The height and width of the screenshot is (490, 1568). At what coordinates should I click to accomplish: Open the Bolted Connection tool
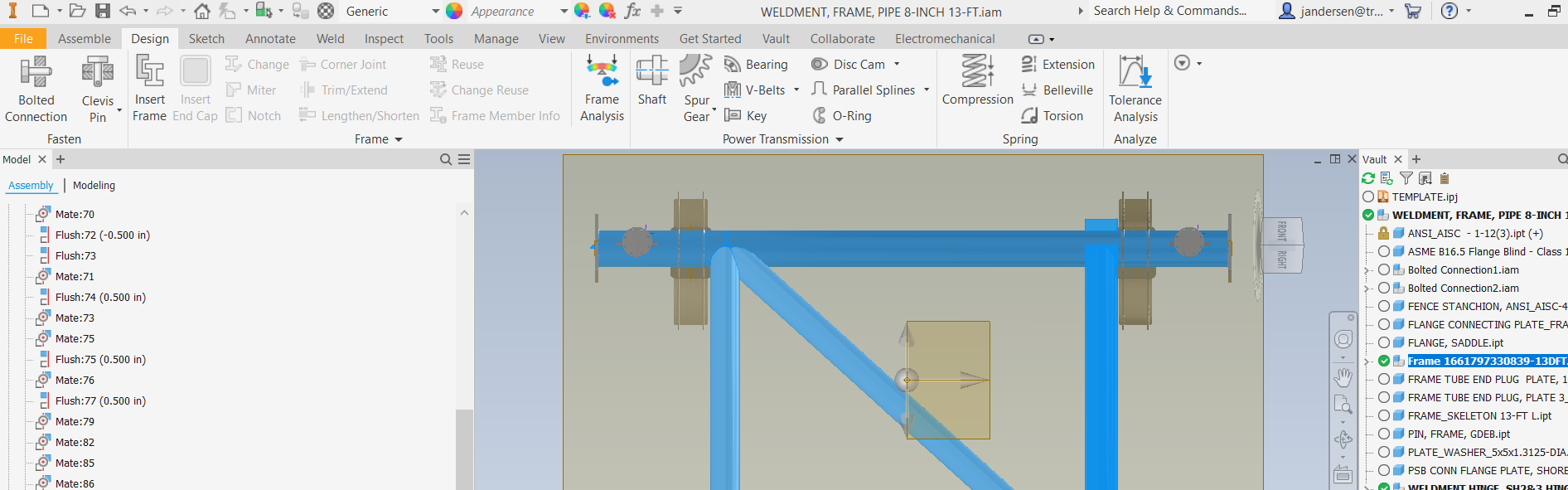36,90
